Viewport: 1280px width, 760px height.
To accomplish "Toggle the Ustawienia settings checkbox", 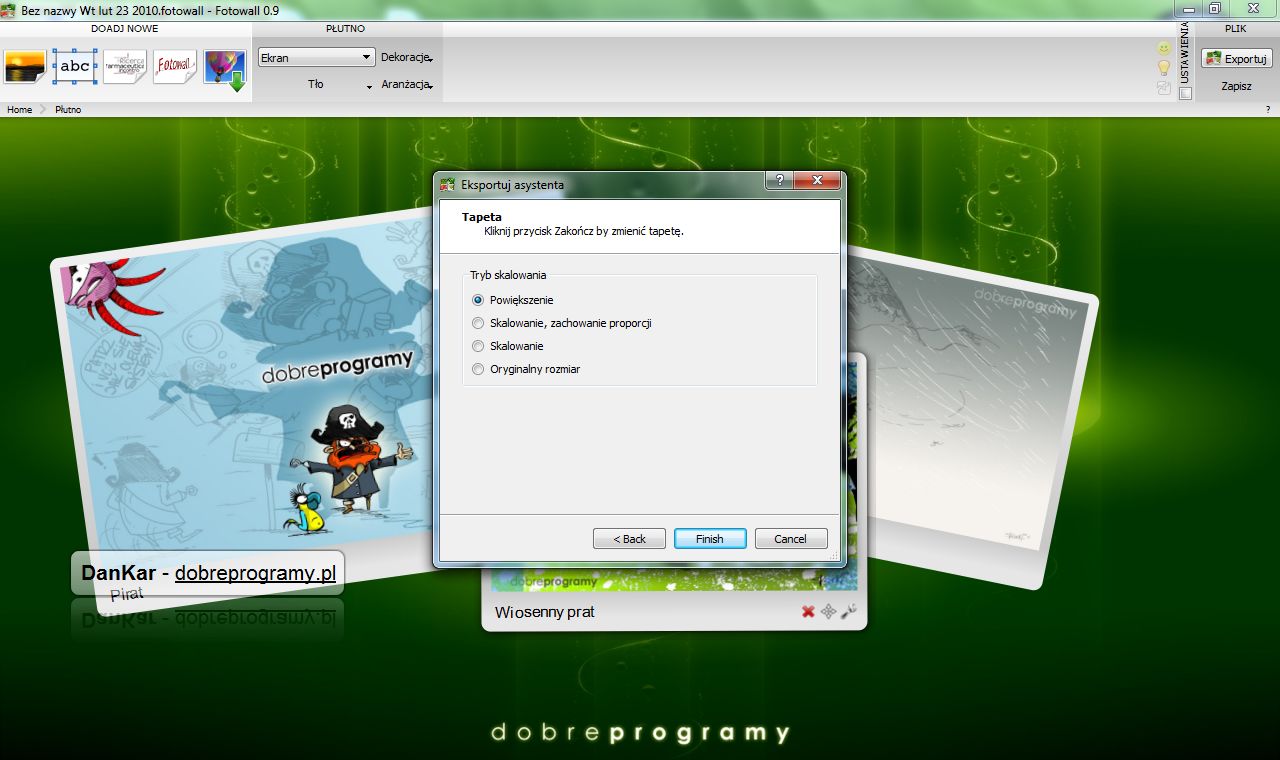I will pos(1185,94).
